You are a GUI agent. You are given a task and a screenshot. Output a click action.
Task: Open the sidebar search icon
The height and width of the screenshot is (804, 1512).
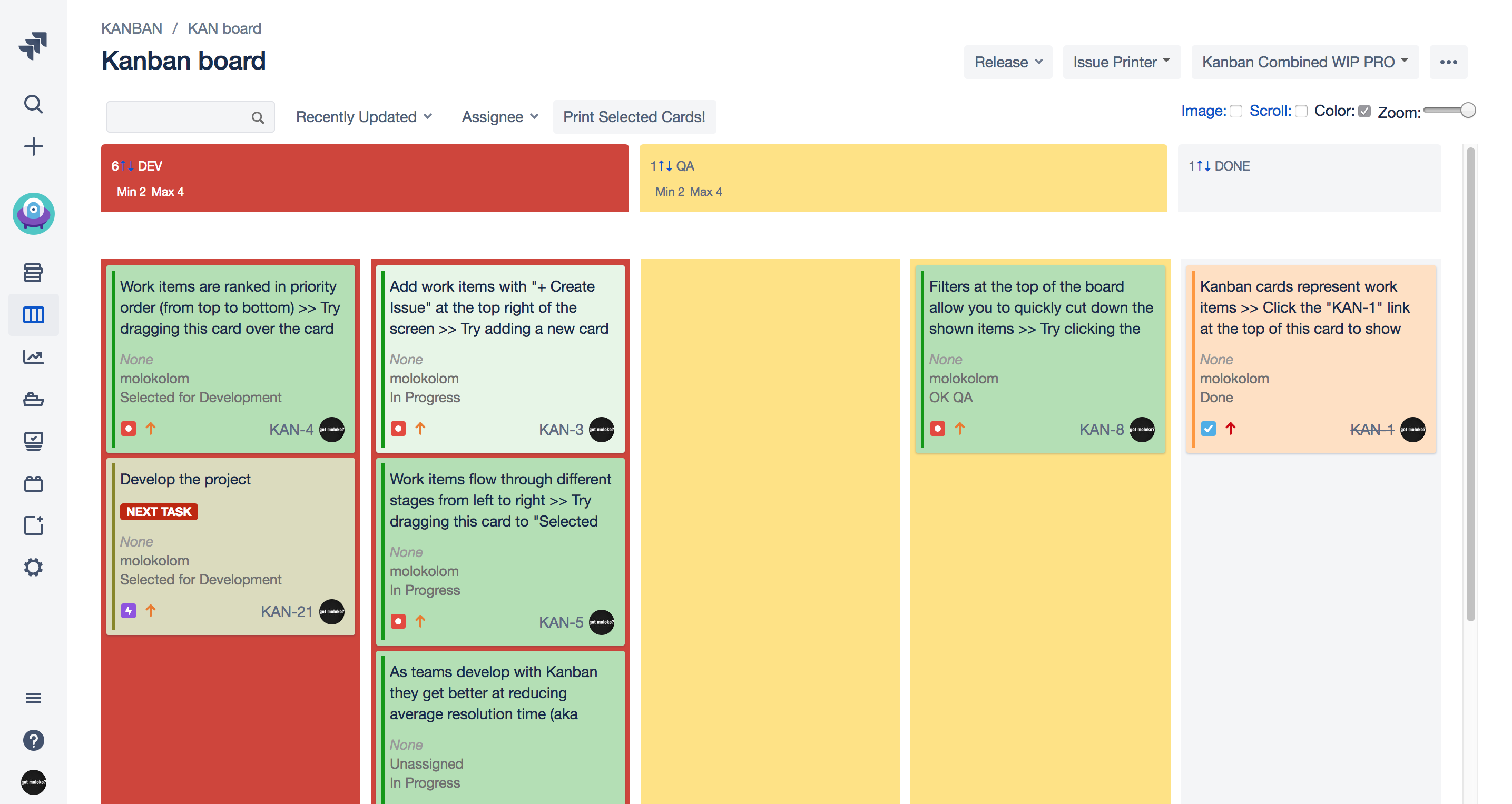coord(33,104)
